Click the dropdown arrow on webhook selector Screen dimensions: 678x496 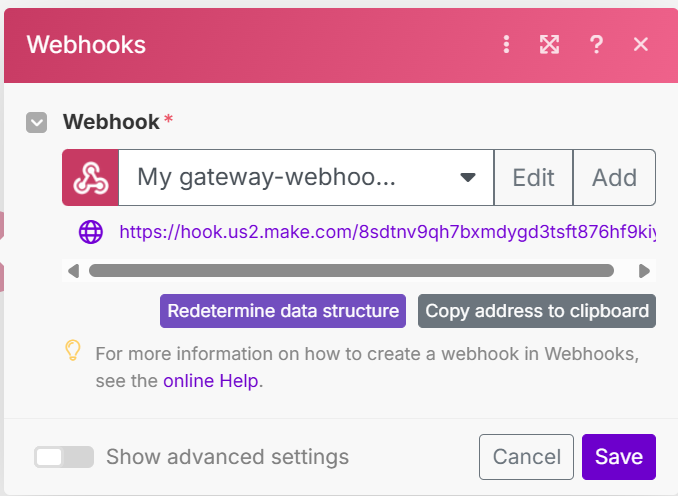point(467,178)
